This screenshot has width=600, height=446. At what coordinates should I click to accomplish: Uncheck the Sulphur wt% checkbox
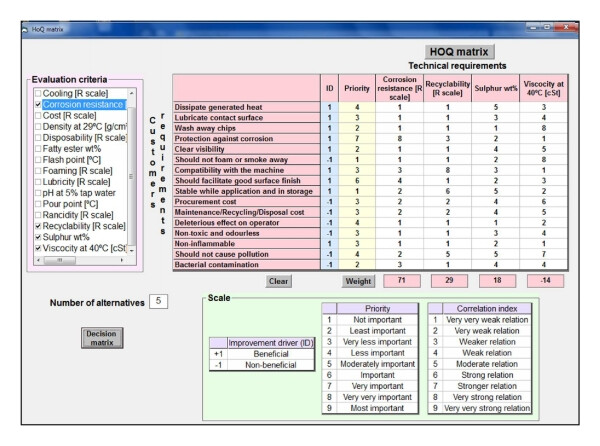(38, 237)
